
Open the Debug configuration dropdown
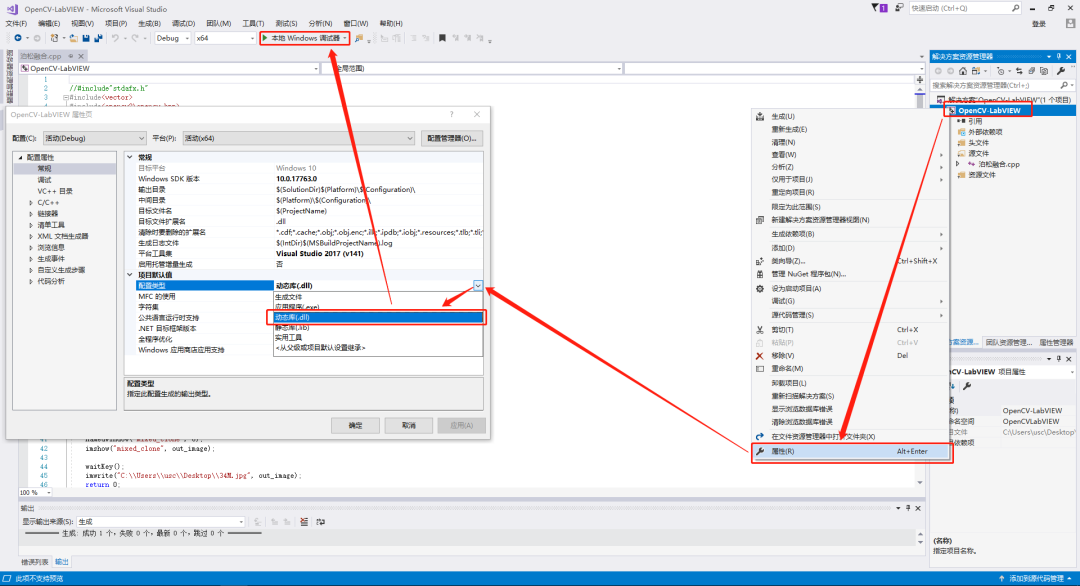pos(186,38)
